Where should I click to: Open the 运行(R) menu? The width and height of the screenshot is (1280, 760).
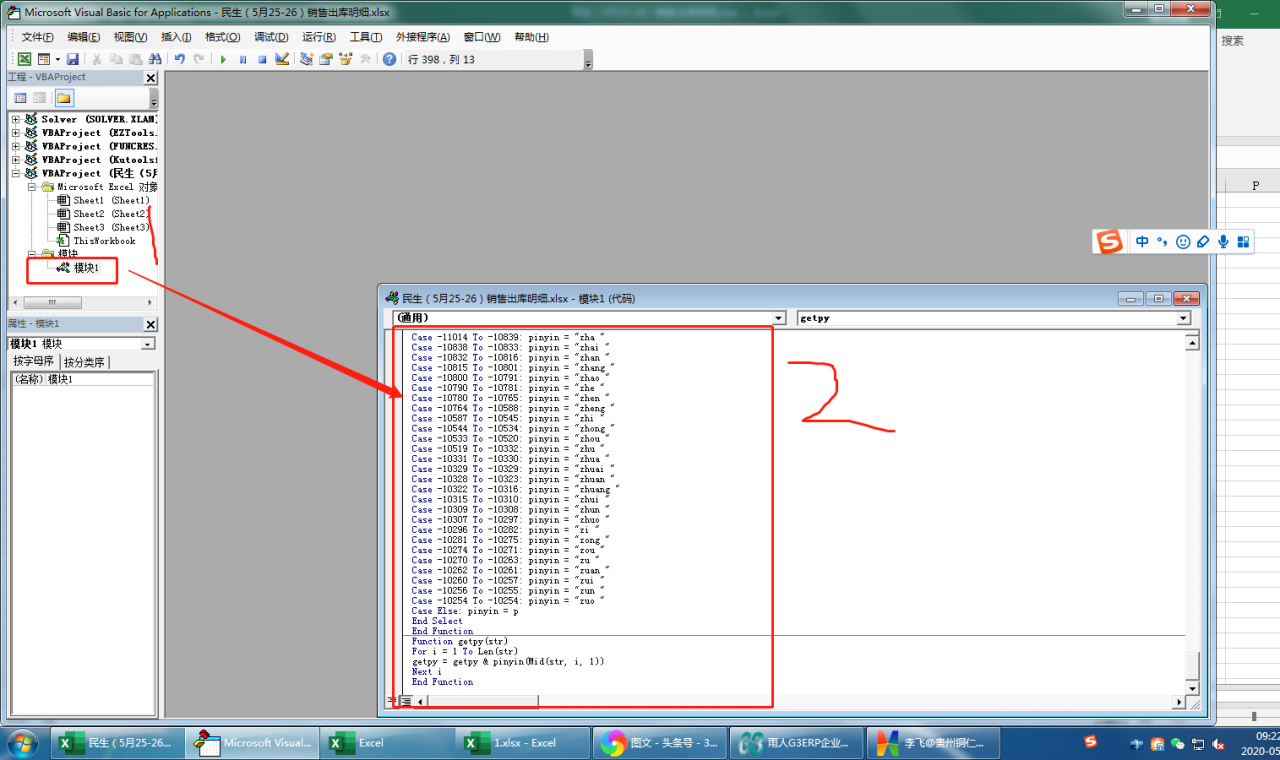(x=318, y=37)
